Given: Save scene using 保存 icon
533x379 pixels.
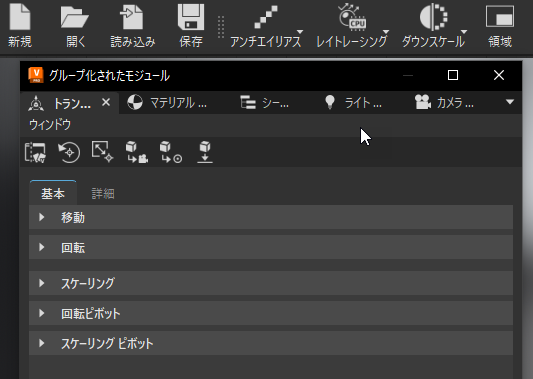Looking at the screenshot, I should pyautogui.click(x=191, y=17).
